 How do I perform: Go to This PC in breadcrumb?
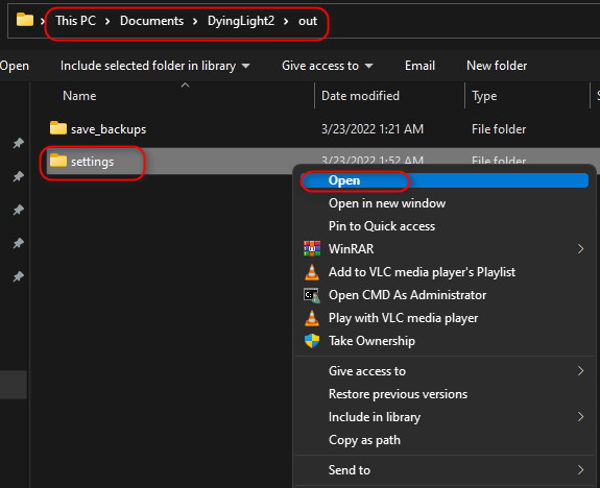(75, 21)
